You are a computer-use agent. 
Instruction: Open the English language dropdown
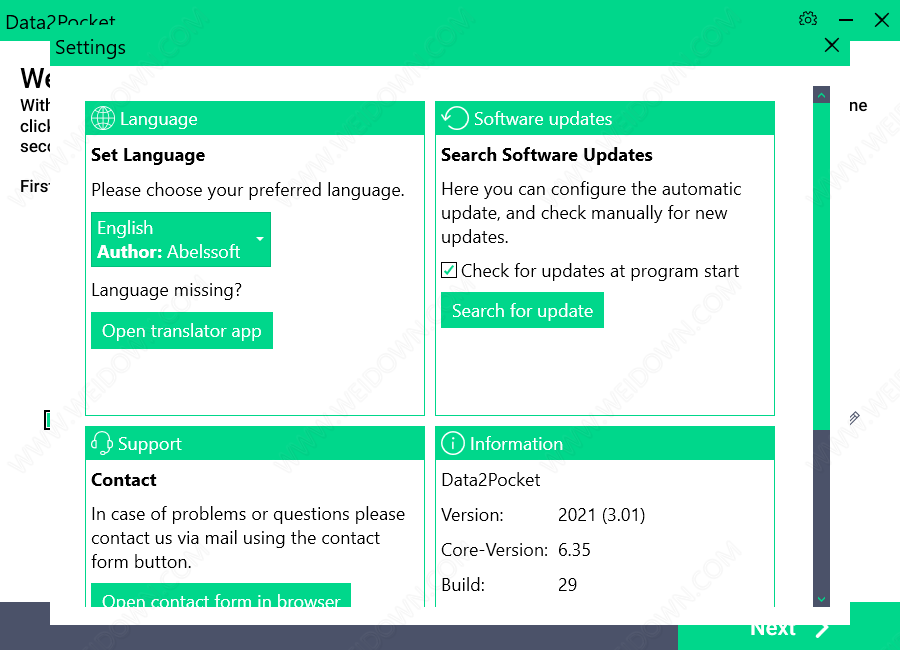(180, 240)
